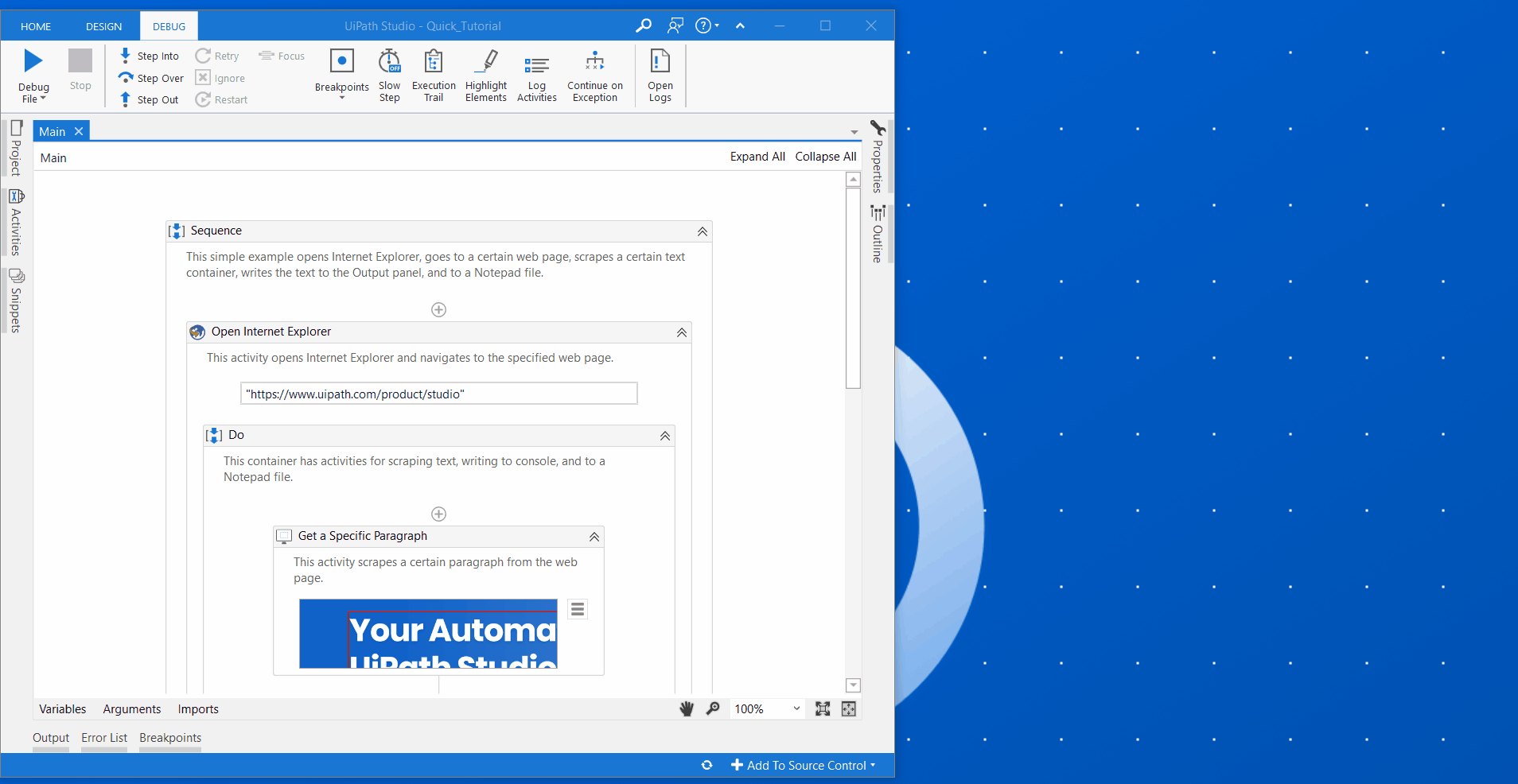Open the document tab list dropdown

point(854,132)
